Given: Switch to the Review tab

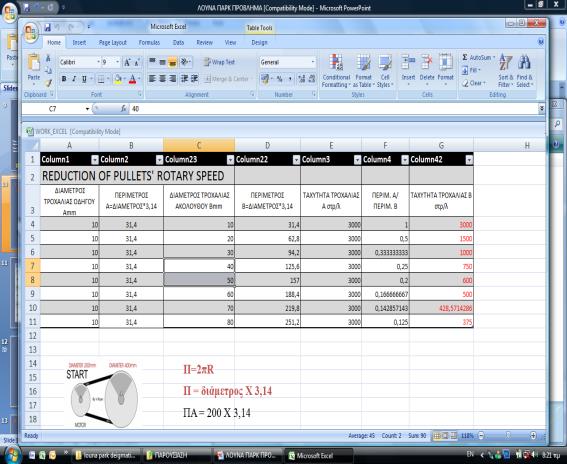Looking at the screenshot, I should pos(204,43).
